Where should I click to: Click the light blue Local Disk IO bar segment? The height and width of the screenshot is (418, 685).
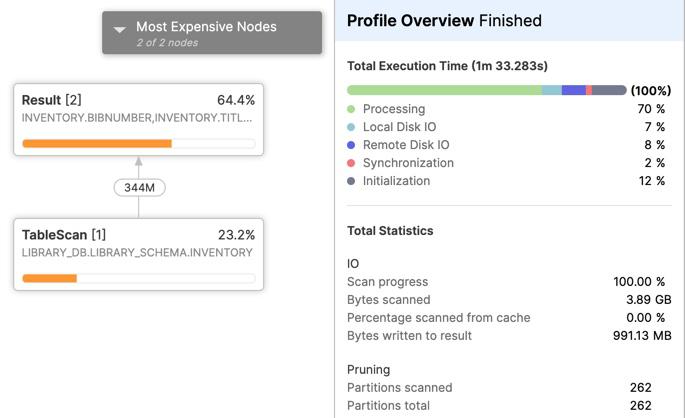(551, 90)
